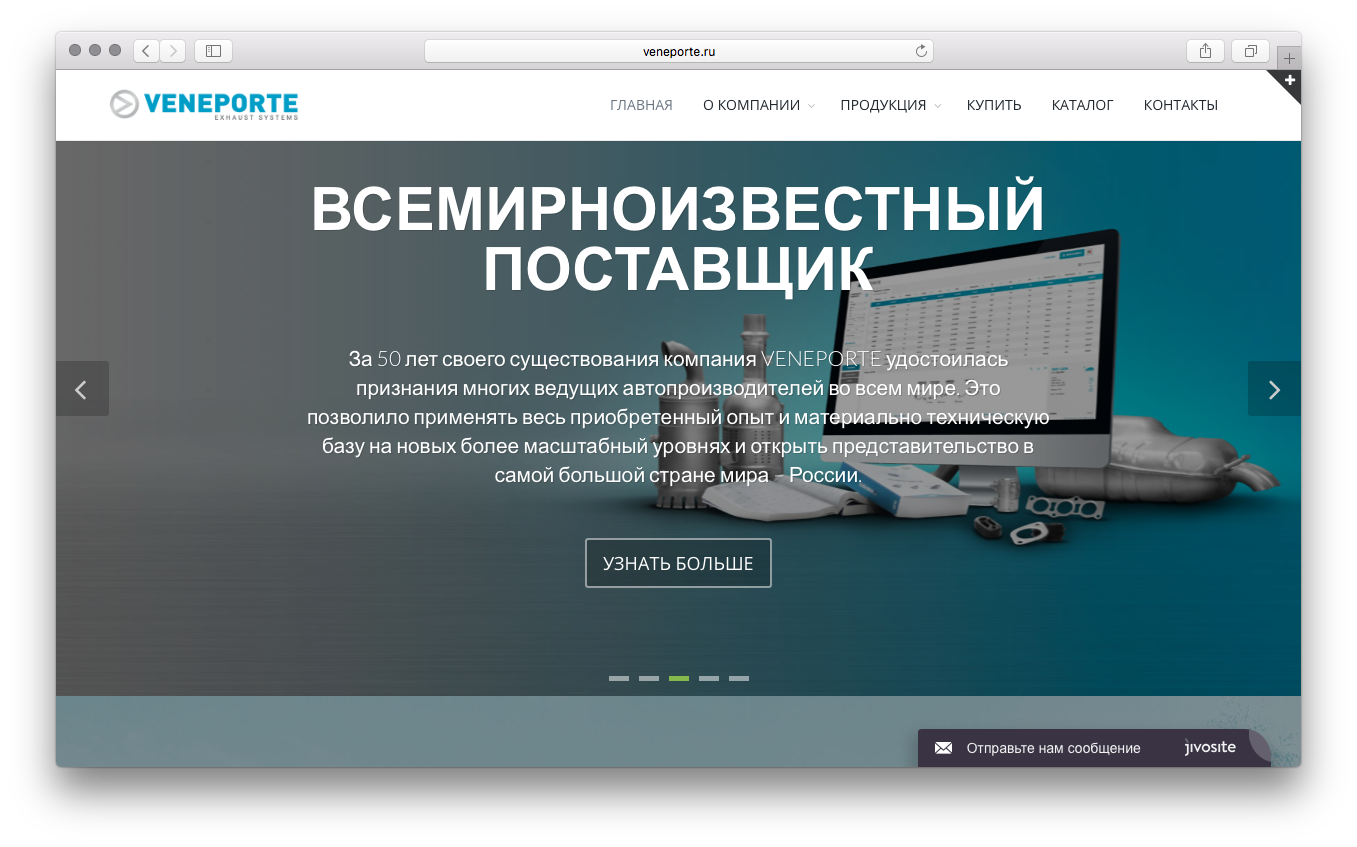Select the second slider indicator dash

point(649,678)
